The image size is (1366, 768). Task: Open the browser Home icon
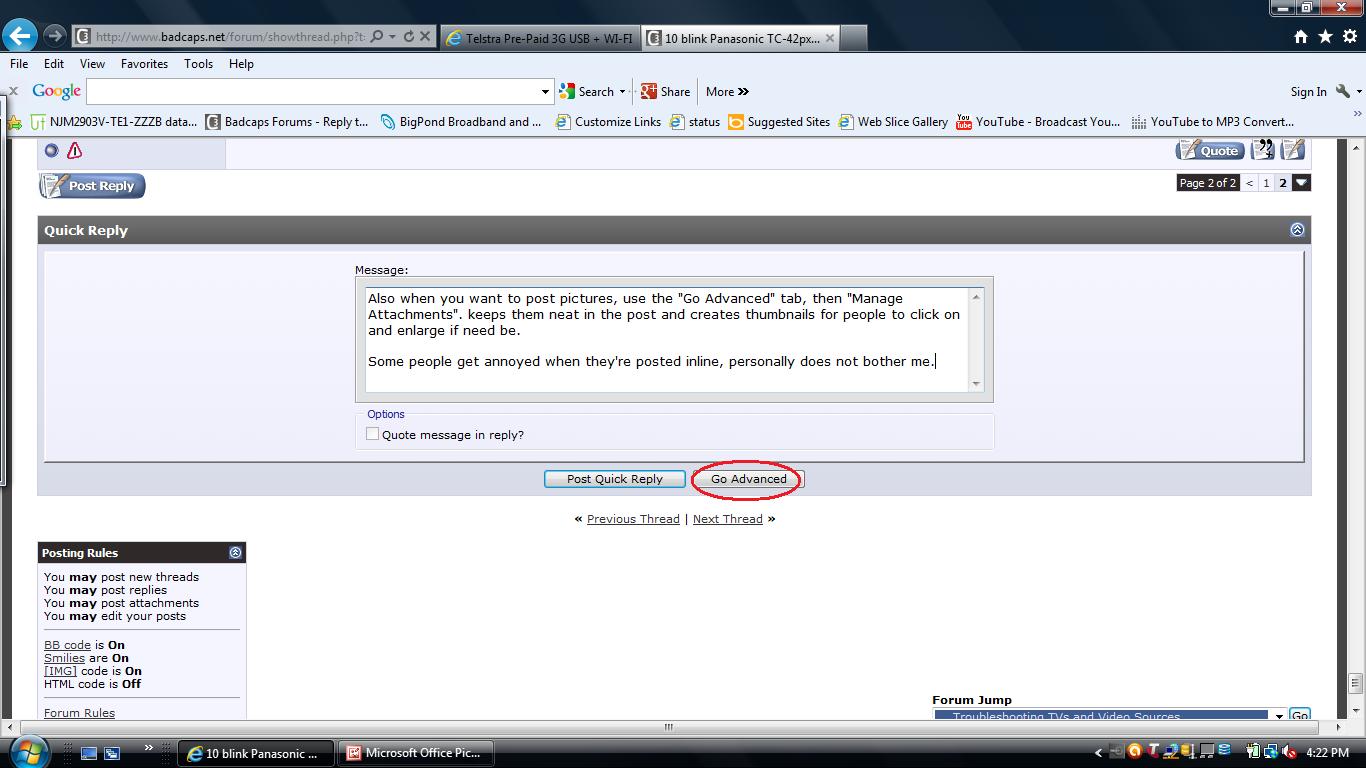[x=1301, y=37]
